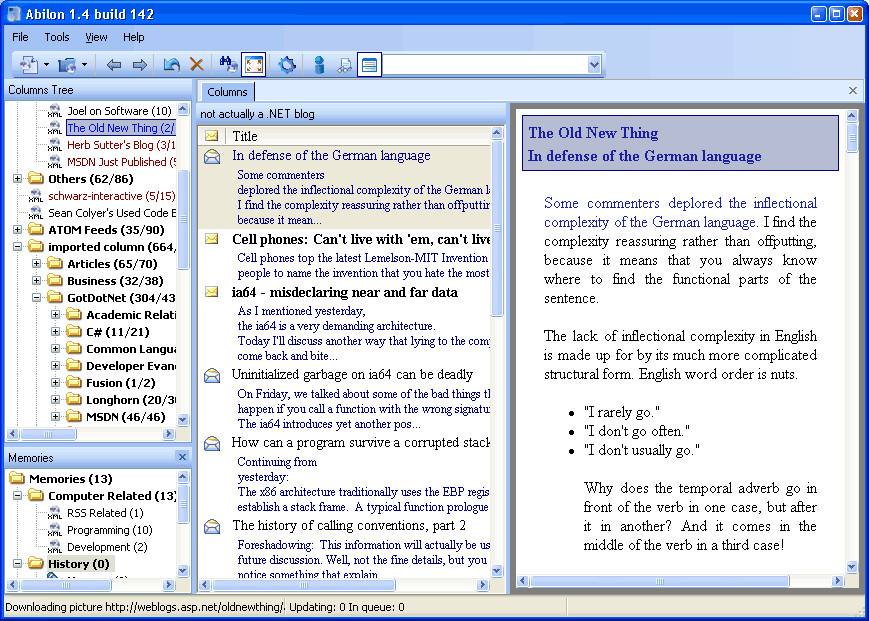Select Herb Sutter's Blog feed
Image resolution: width=869 pixels, height=621 pixels.
121,145
